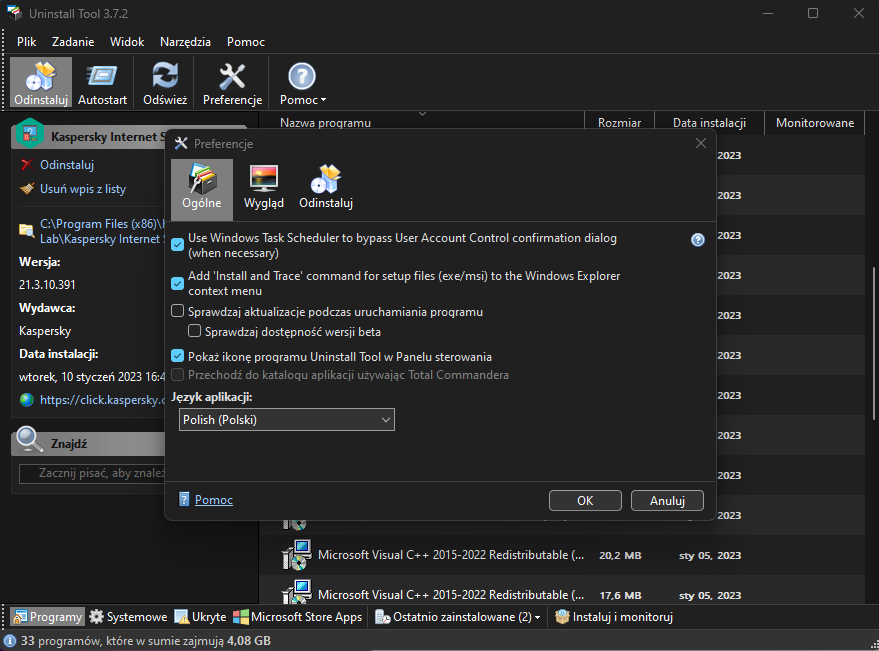Screen dimensions: 879x651
Task: Select the Programy bottom tab
Action: click(48, 617)
